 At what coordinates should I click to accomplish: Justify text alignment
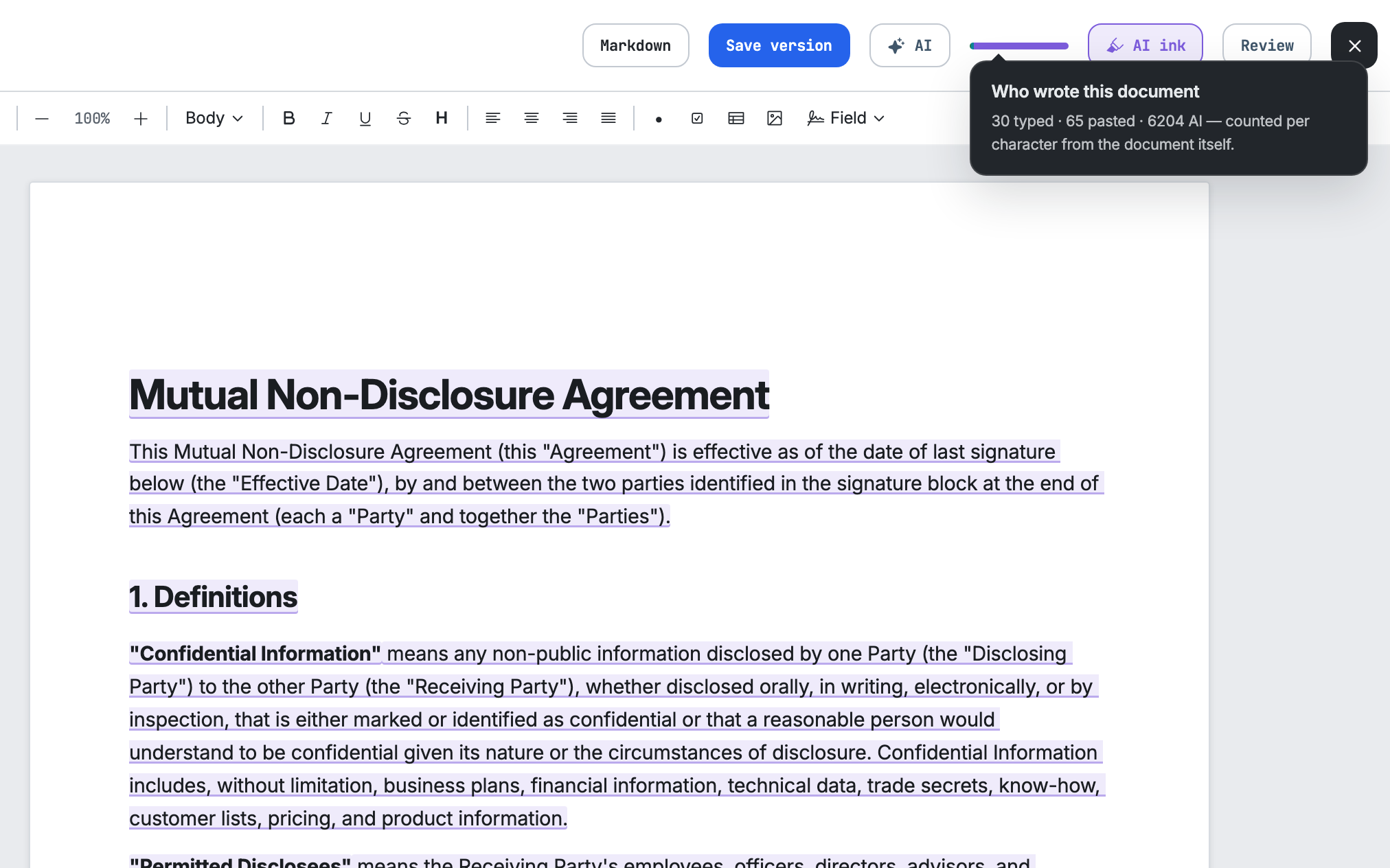[x=608, y=118]
